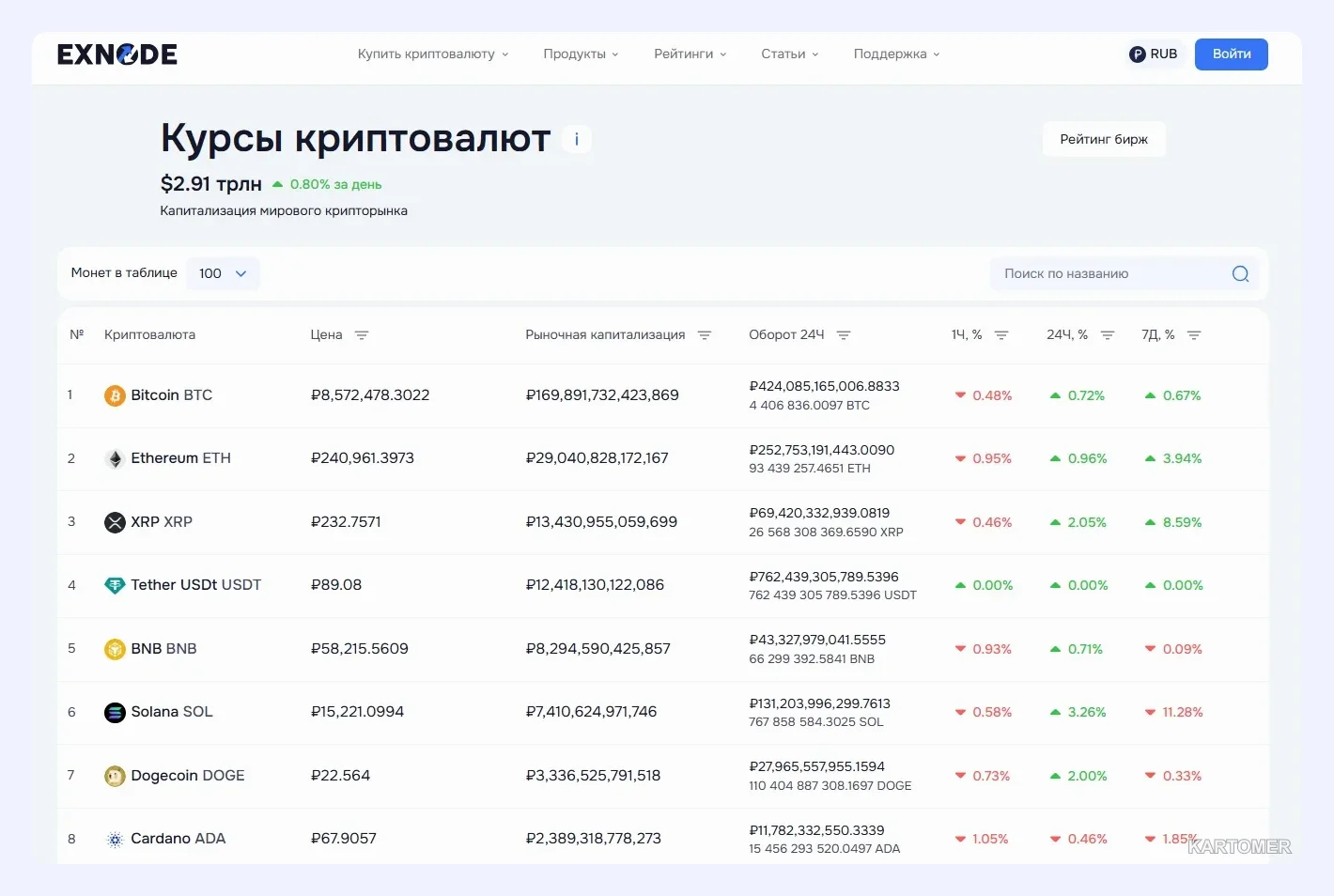Click Solana turnover ₽131,203,996,299.7613
This screenshot has height=896, width=1334.
point(819,703)
